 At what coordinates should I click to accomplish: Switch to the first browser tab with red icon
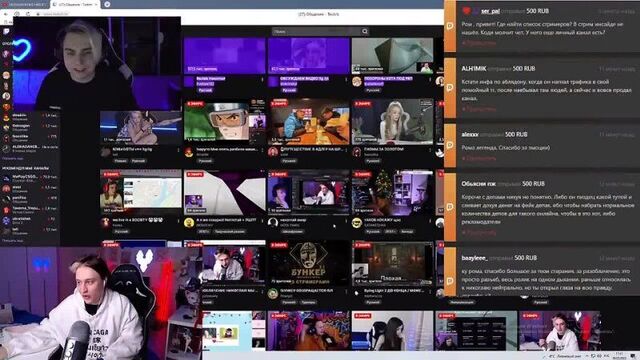coord(24,4)
